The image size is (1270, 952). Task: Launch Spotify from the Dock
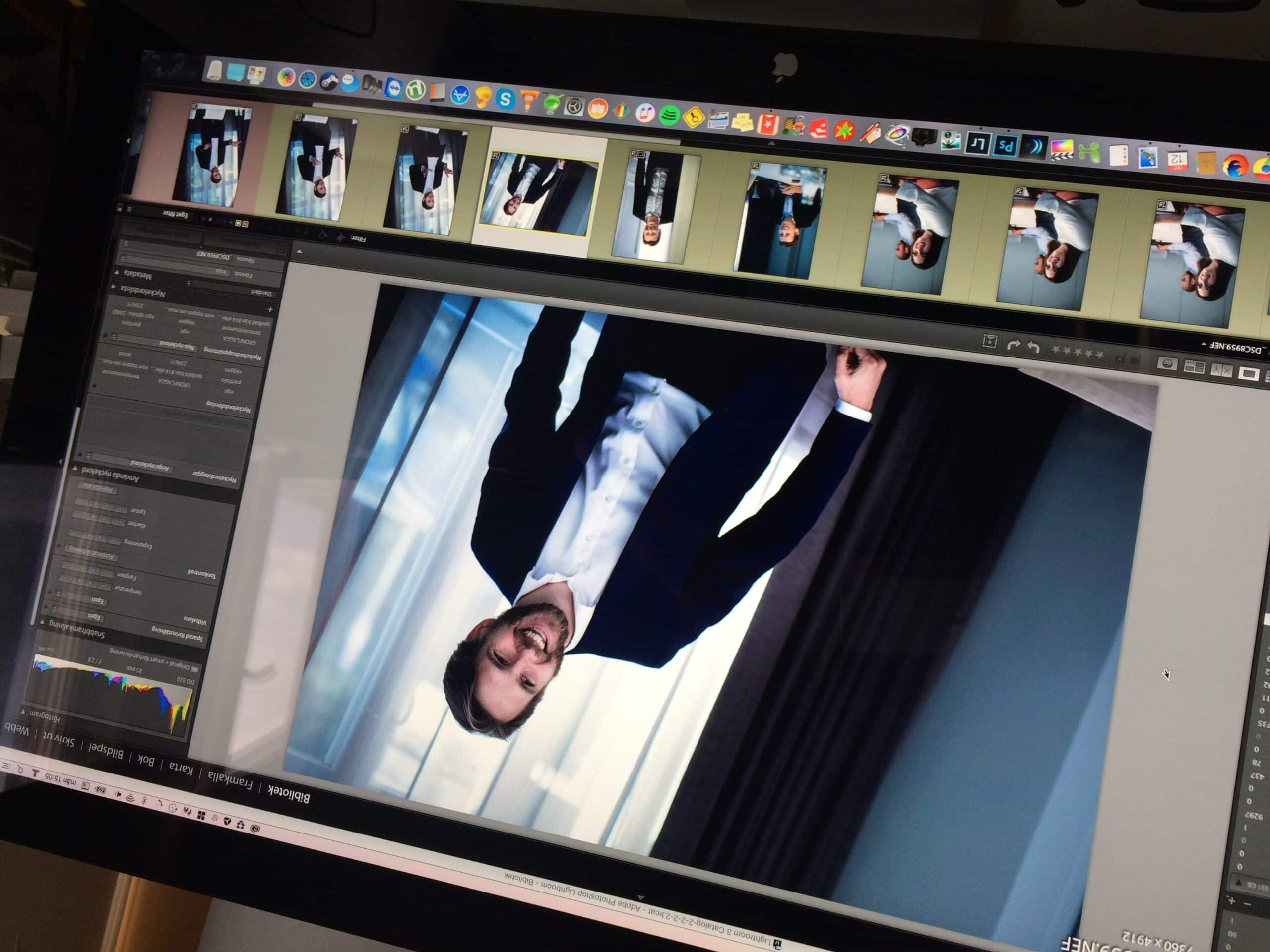[x=669, y=116]
